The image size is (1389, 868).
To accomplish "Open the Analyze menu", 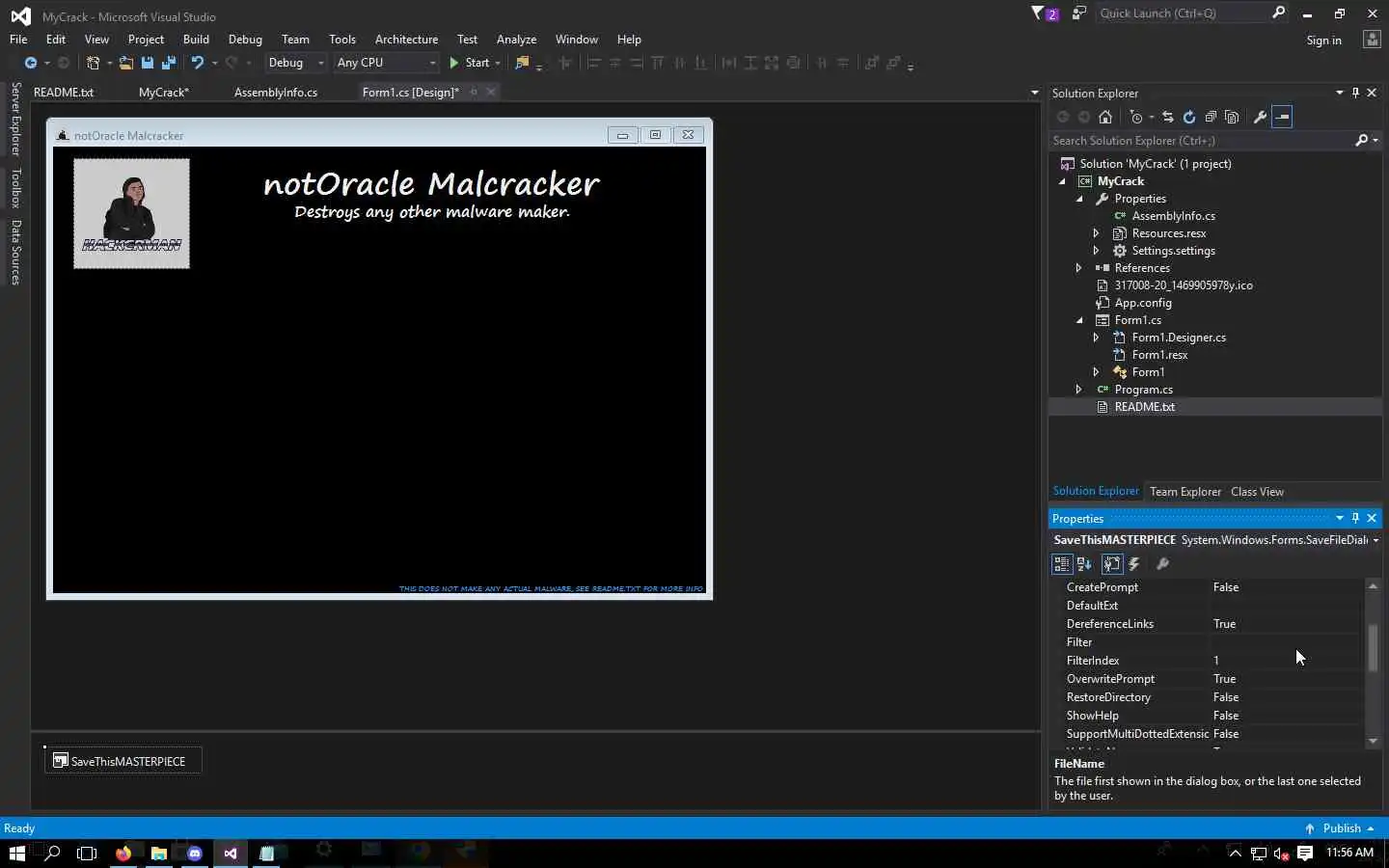I will pyautogui.click(x=516, y=40).
